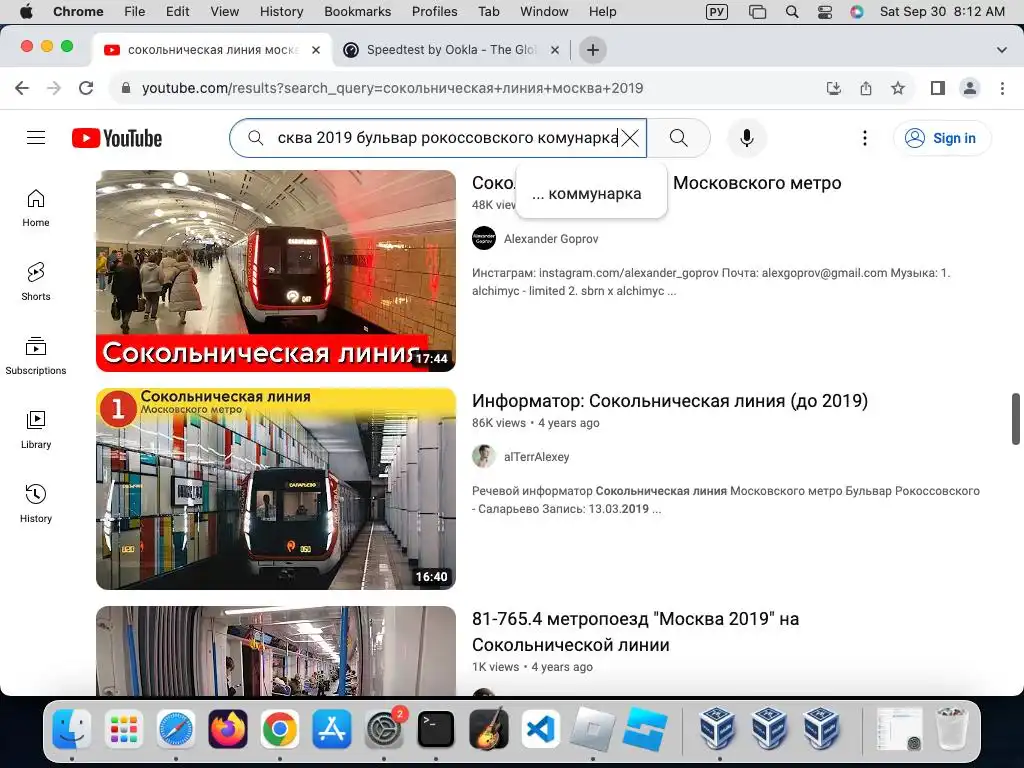Click the URL address bar
The image size is (1024, 768).
pos(392,88)
